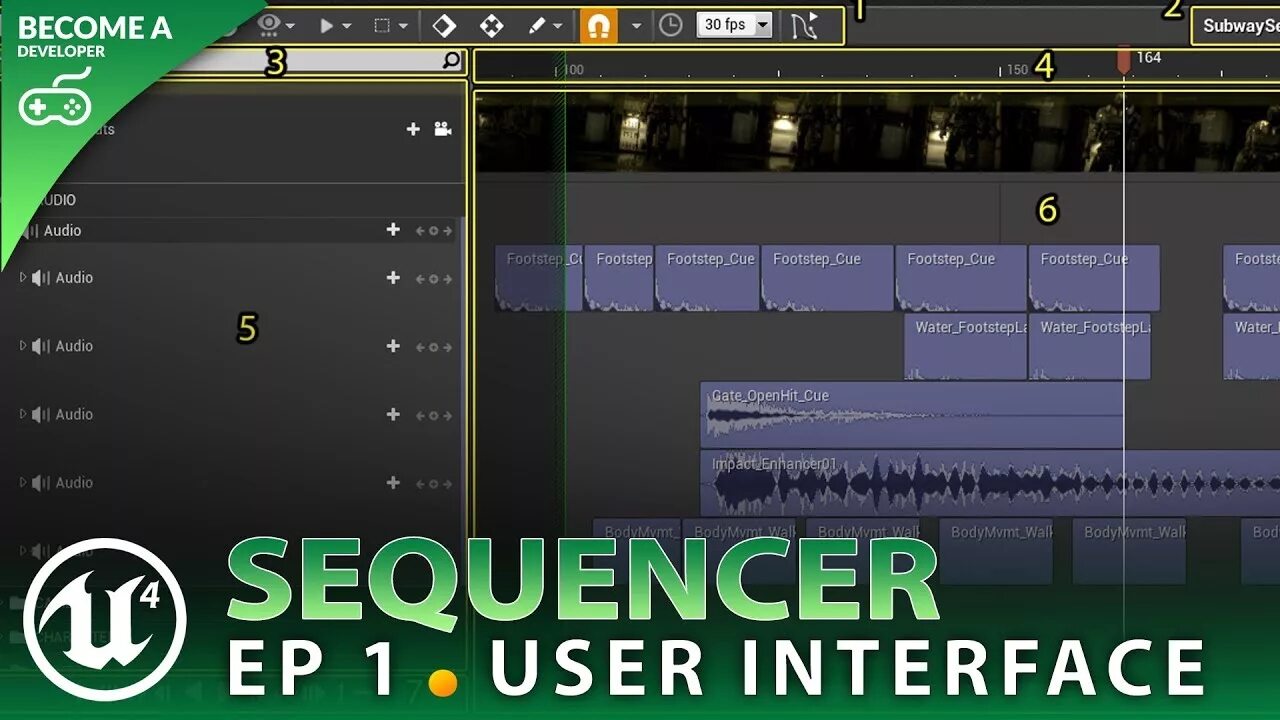Click the playhead marker at frame 164
The height and width of the screenshot is (720, 1280).
1123,59
